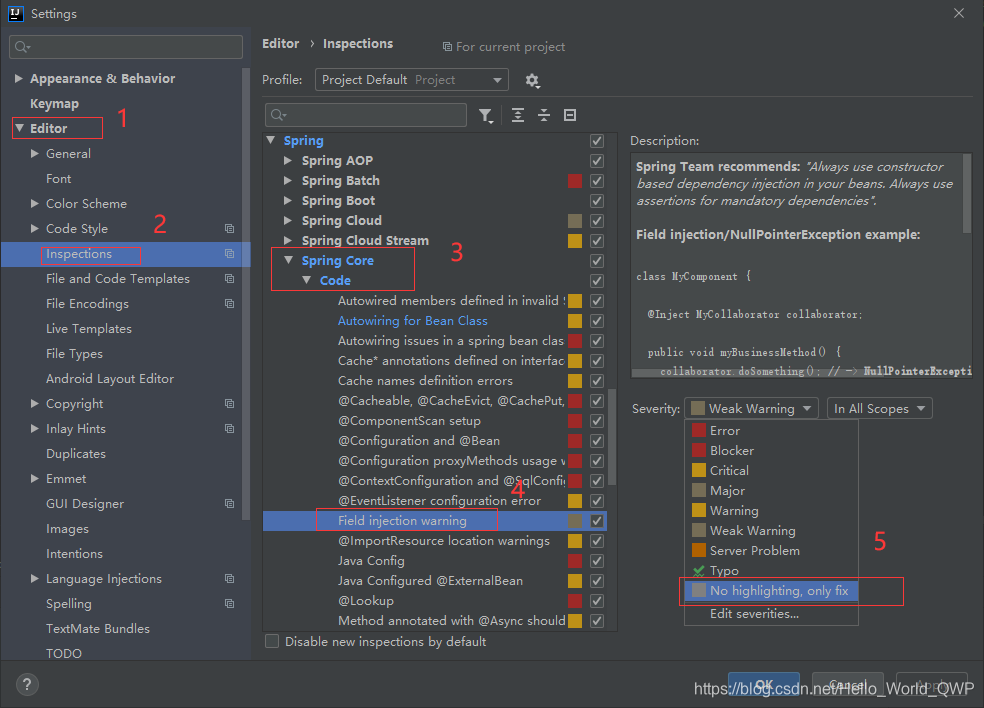Select Field injection warning inspection
Screen dimensions: 984x708
click(402, 520)
